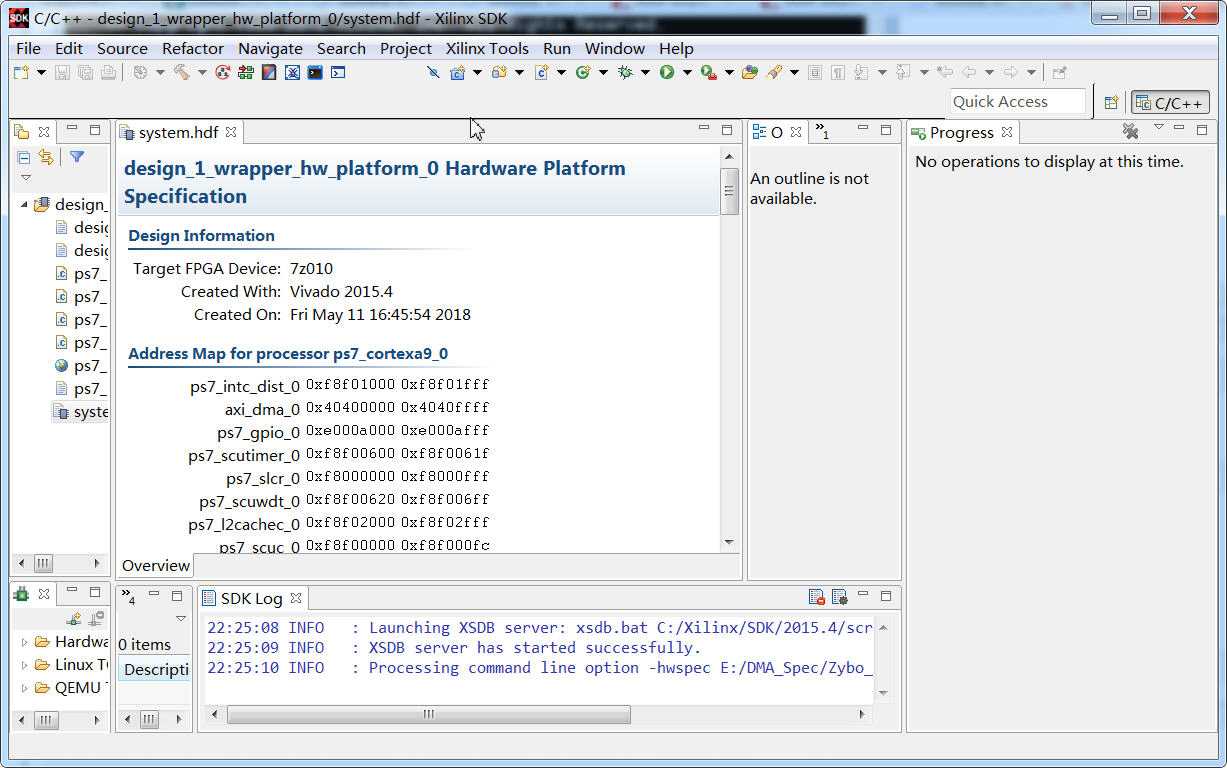The height and width of the screenshot is (768, 1227).
Task: Open the Run configurations dropdown arrow
Action: tap(687, 72)
